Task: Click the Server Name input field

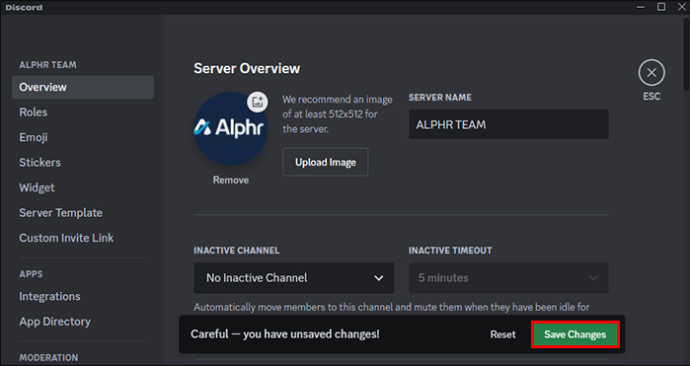Action: 509,124
